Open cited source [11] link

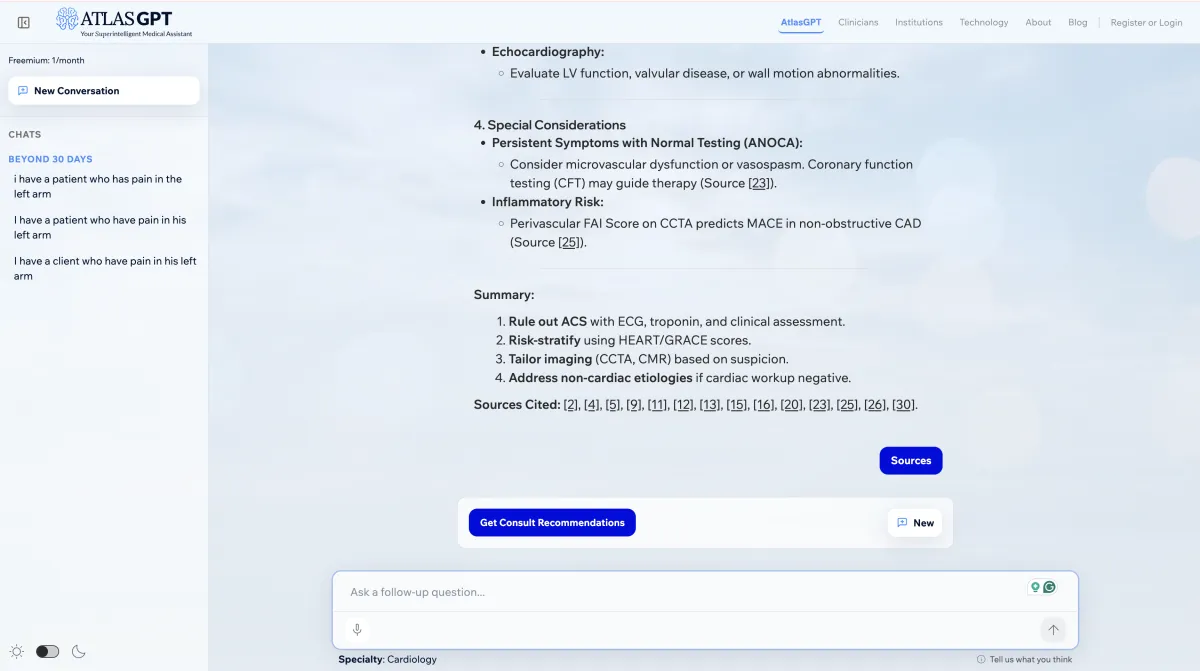pos(657,405)
